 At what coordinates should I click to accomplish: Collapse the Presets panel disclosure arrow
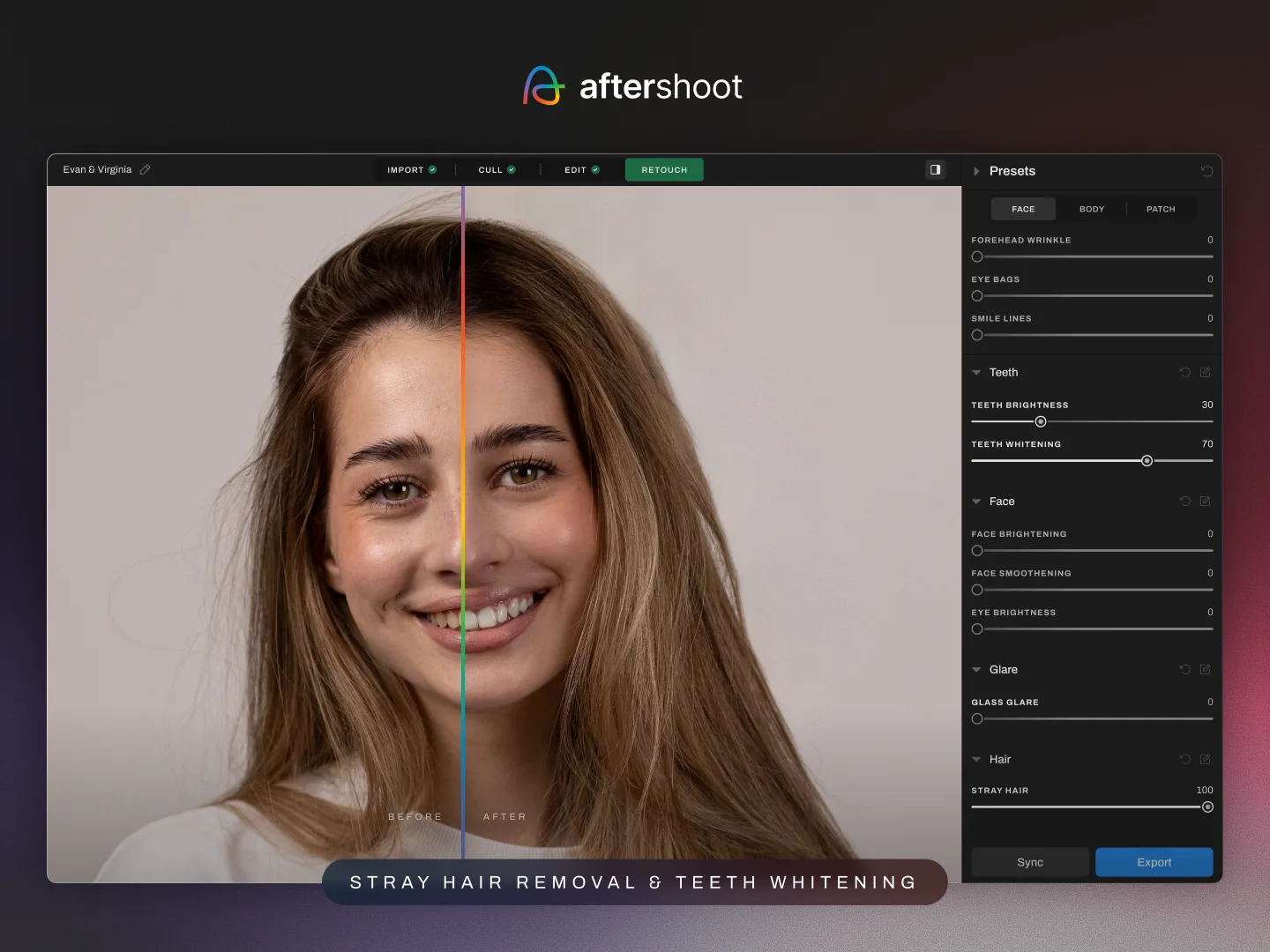tap(977, 171)
